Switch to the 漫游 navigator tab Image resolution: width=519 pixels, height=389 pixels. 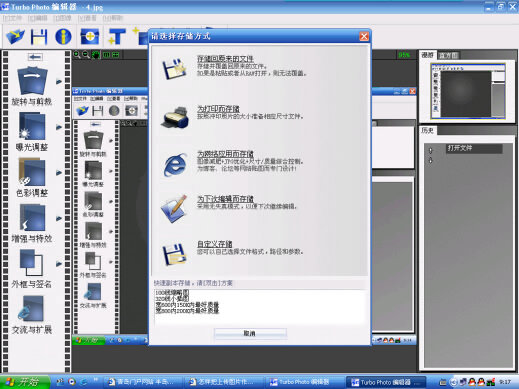coord(428,55)
